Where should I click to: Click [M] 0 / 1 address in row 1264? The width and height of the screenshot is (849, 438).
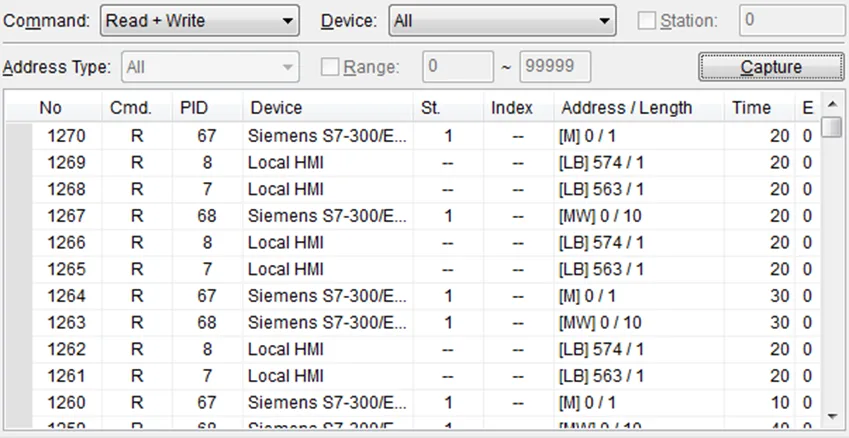pyautogui.click(x=587, y=296)
